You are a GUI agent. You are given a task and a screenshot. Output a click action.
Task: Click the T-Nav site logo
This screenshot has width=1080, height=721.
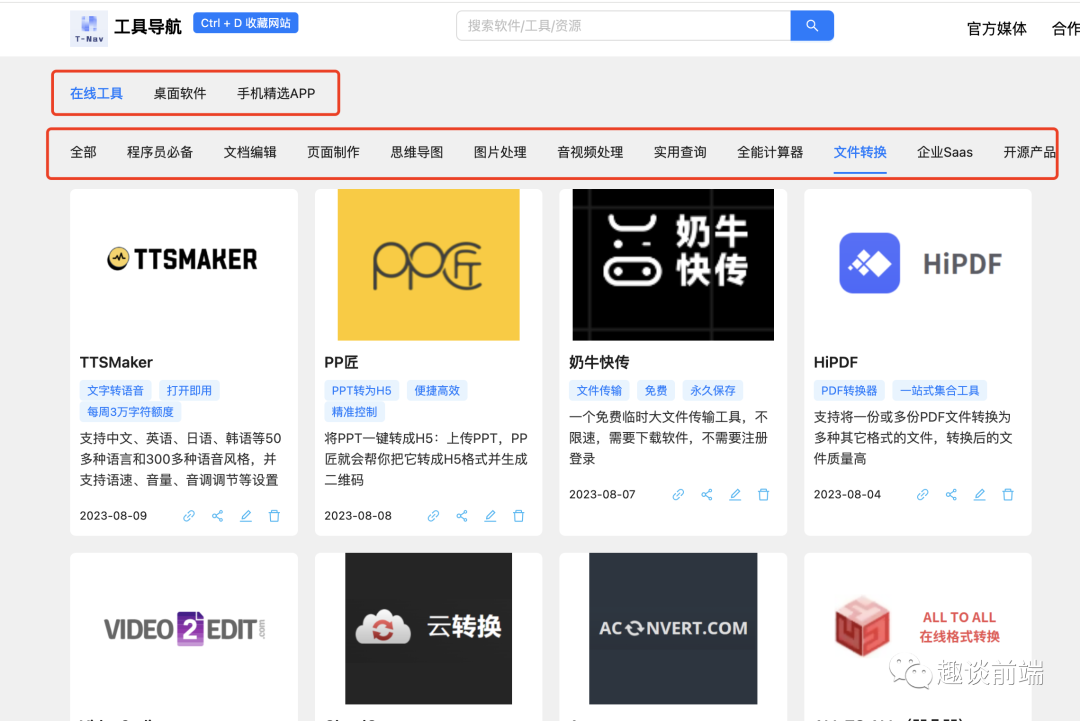click(89, 28)
